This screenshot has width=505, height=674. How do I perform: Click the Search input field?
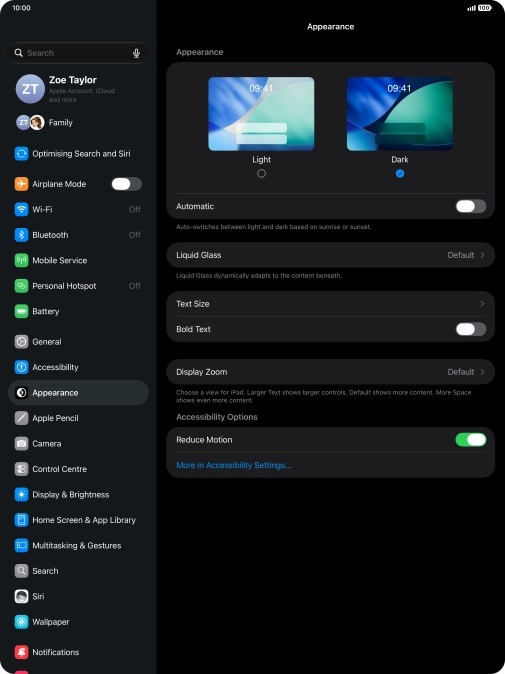point(78,53)
